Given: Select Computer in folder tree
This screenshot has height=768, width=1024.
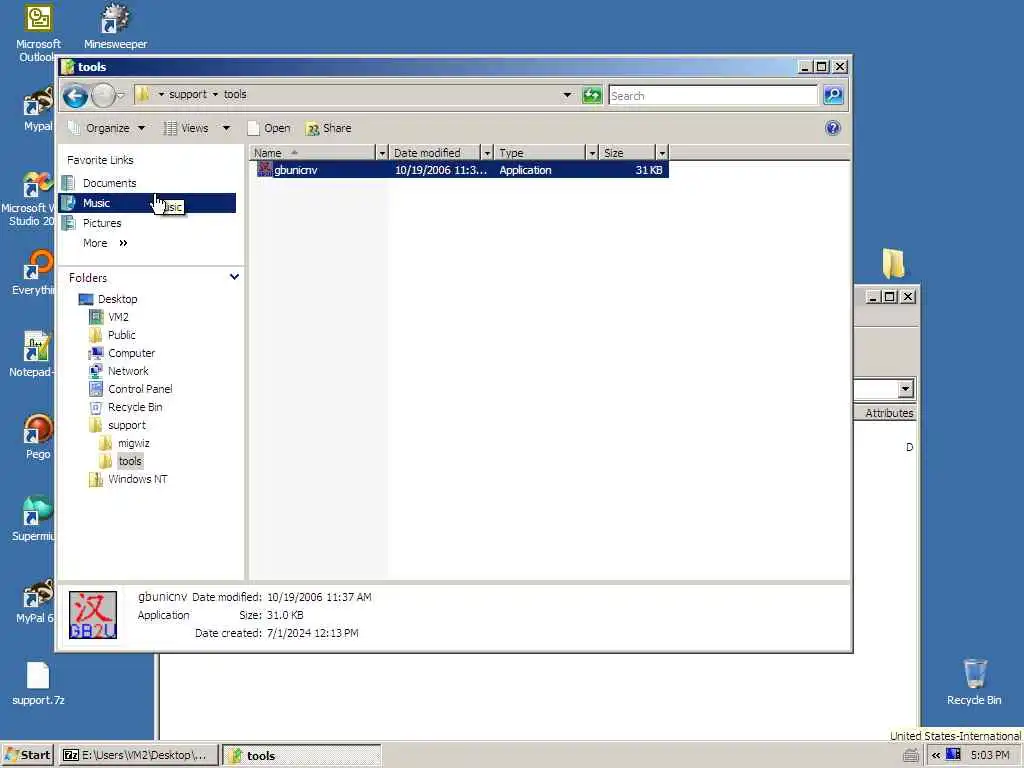Looking at the screenshot, I should pyautogui.click(x=131, y=353).
